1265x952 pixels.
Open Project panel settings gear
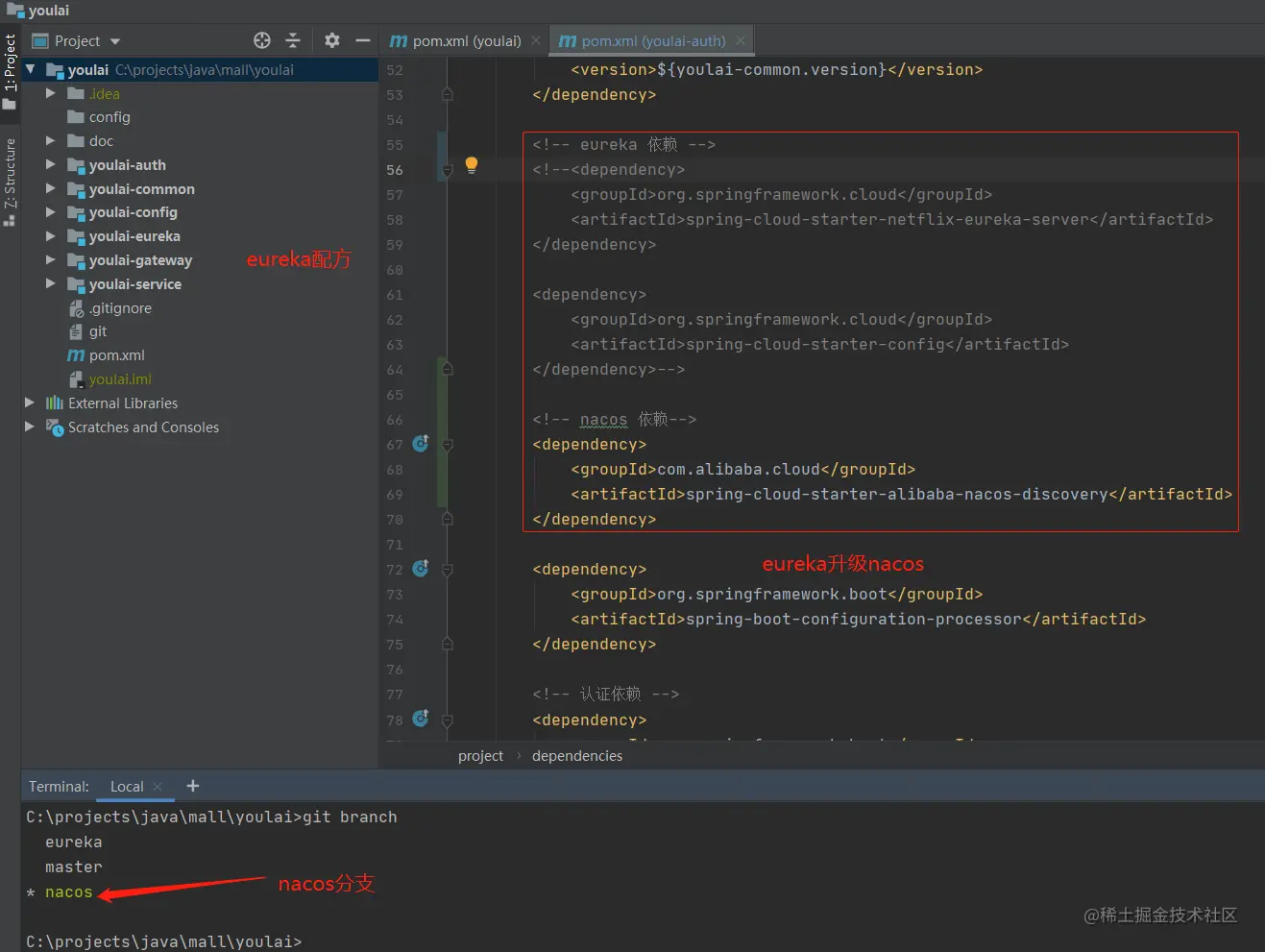[x=331, y=40]
